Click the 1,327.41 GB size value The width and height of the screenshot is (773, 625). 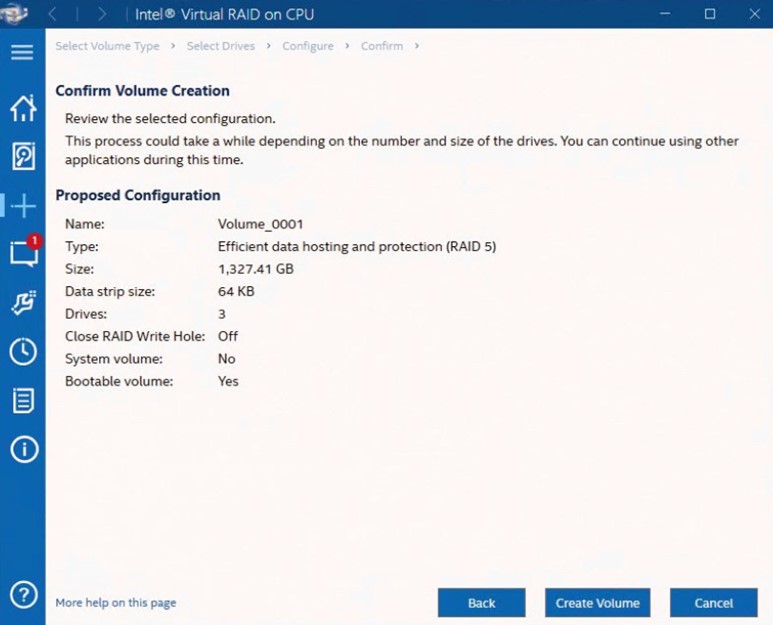(256, 269)
